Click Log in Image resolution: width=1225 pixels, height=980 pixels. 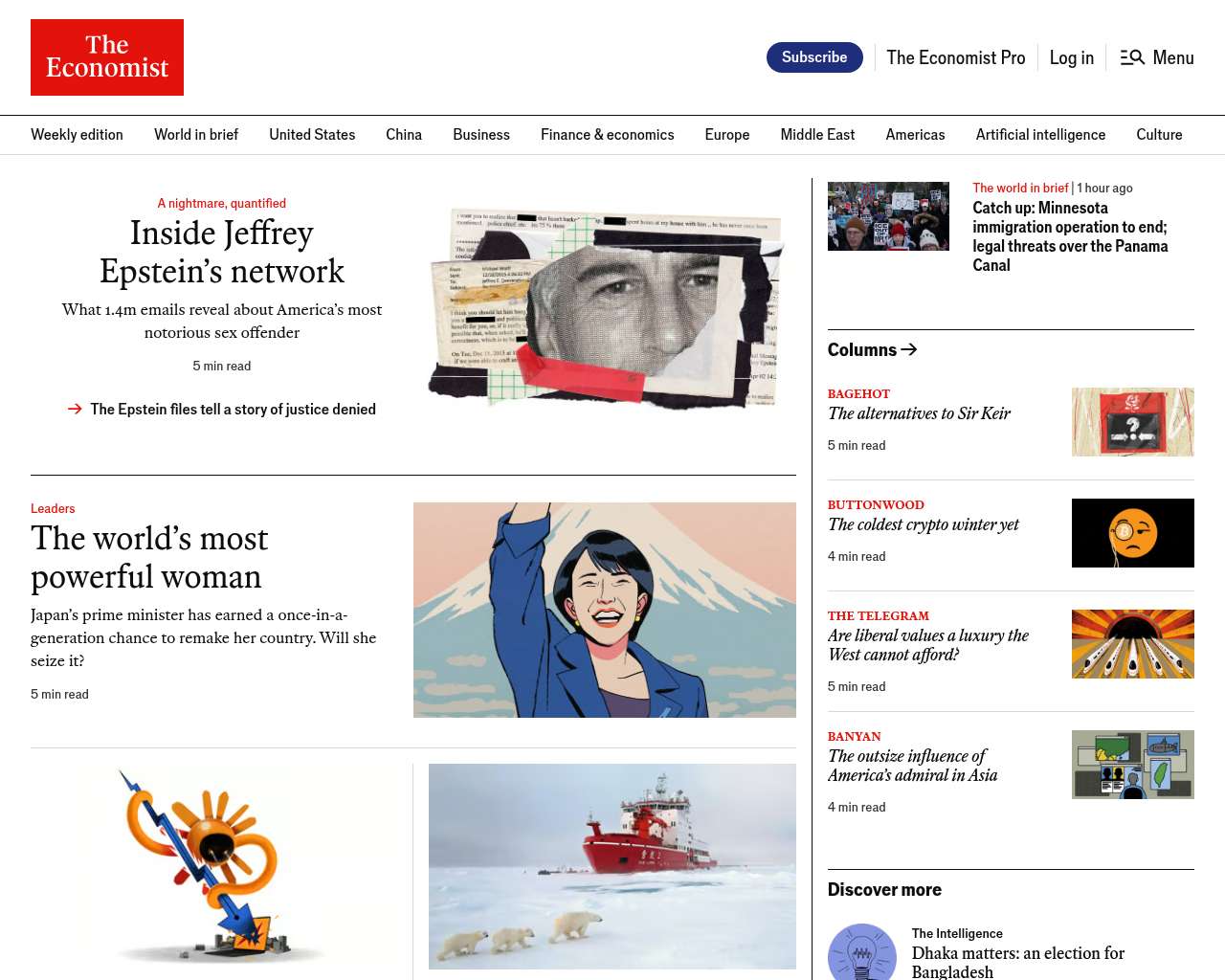[x=1072, y=57]
